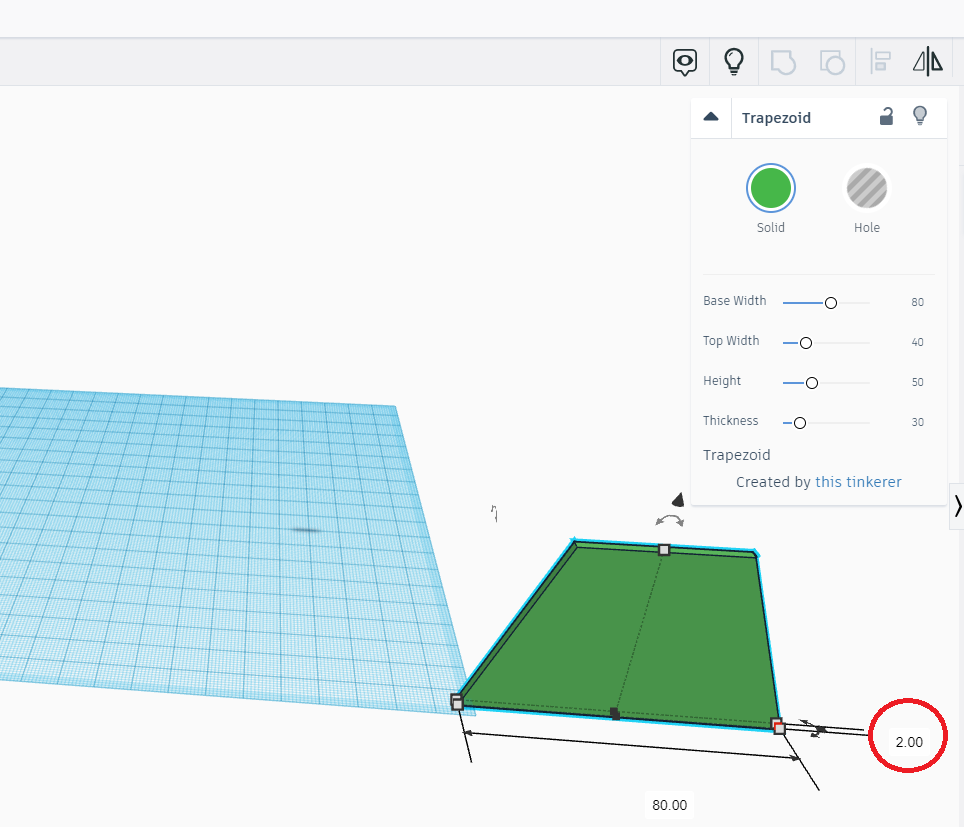
Task: Select the striped Hole option
Action: pos(866,188)
